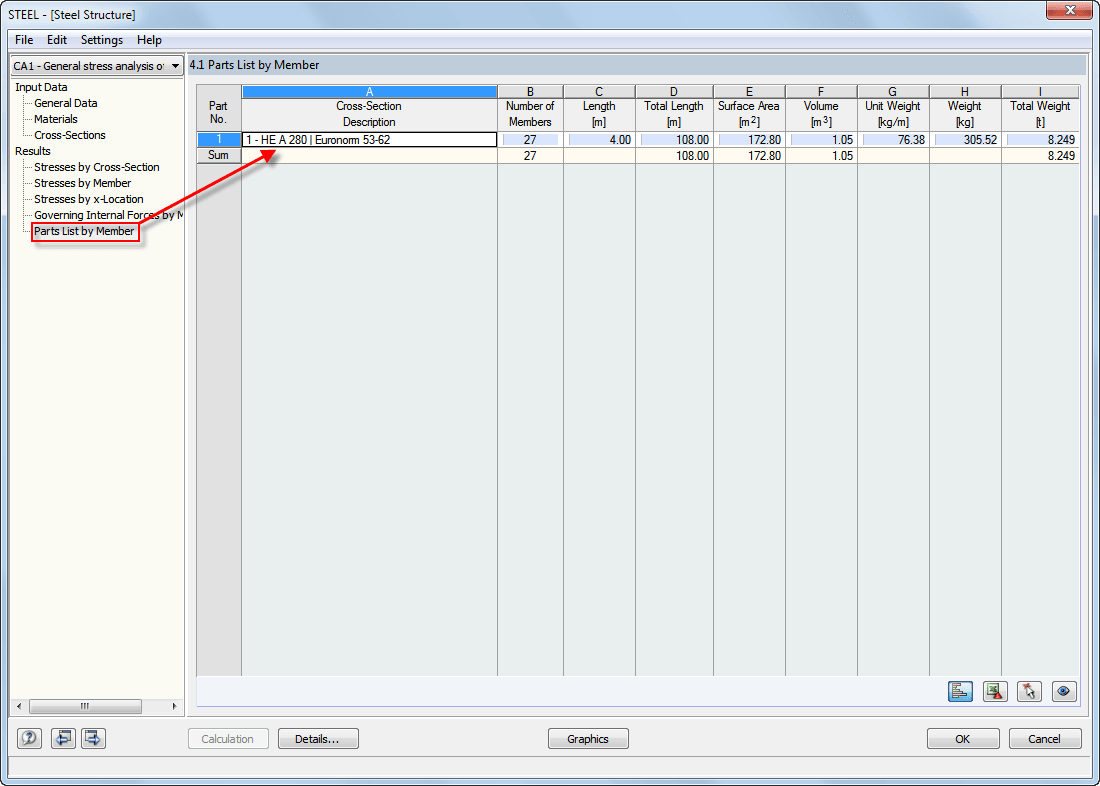The height and width of the screenshot is (786, 1100).
Task: Click Number of Members 27 in row 1
Action: [x=530, y=140]
